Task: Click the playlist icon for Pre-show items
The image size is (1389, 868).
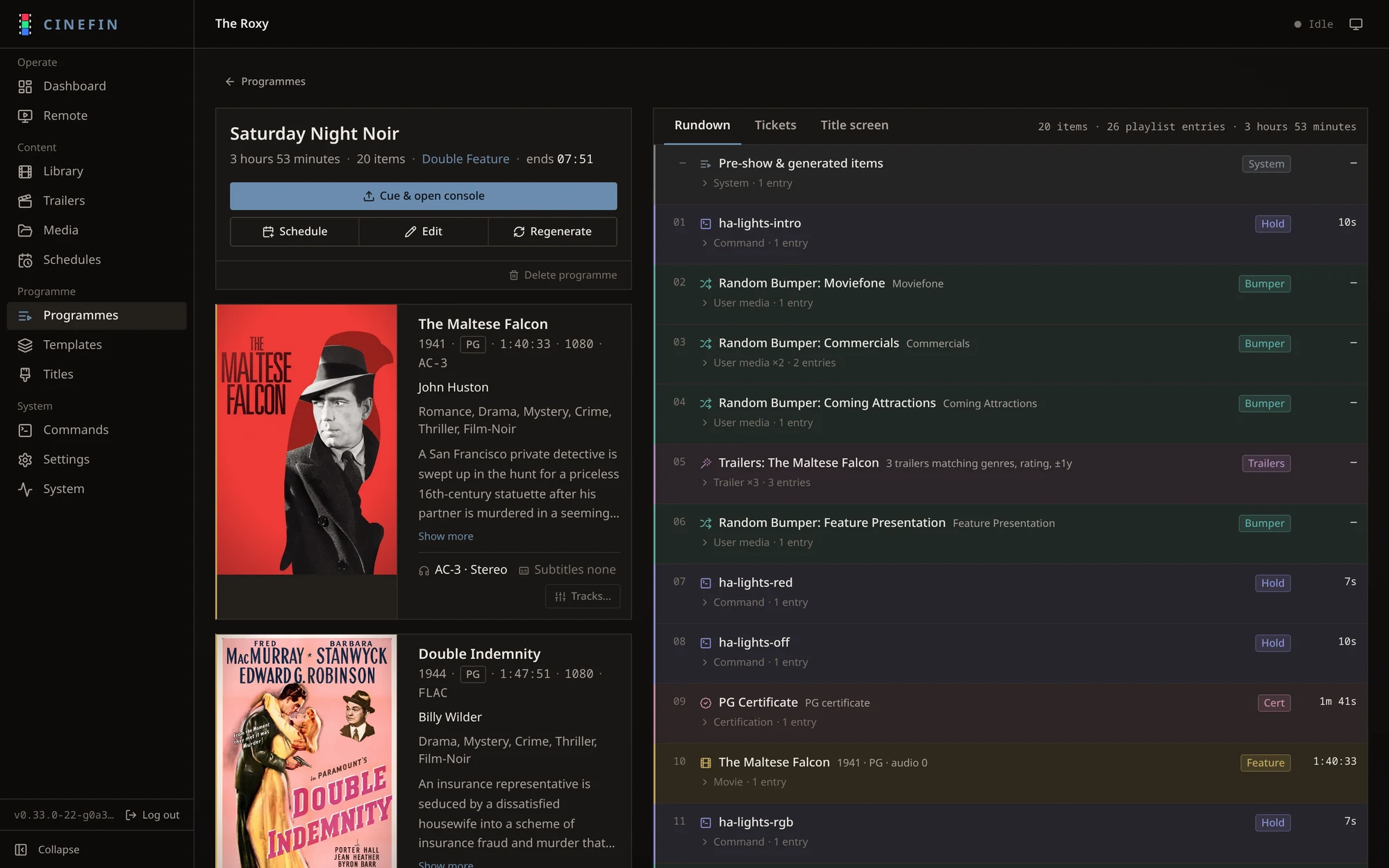Action: point(706,164)
